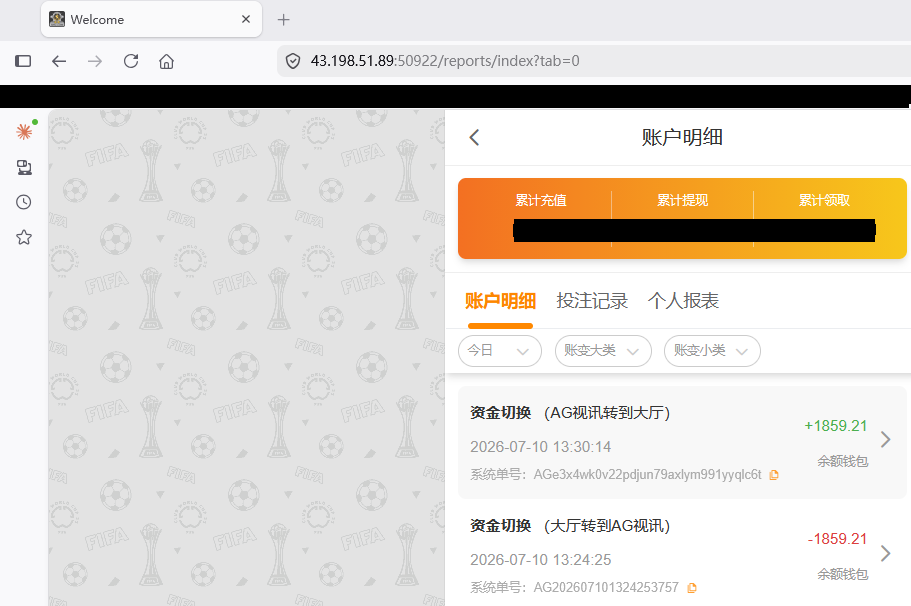911x606 pixels.
Task: Open the AG视讯转到大厅 transfer record
Action: [682, 442]
